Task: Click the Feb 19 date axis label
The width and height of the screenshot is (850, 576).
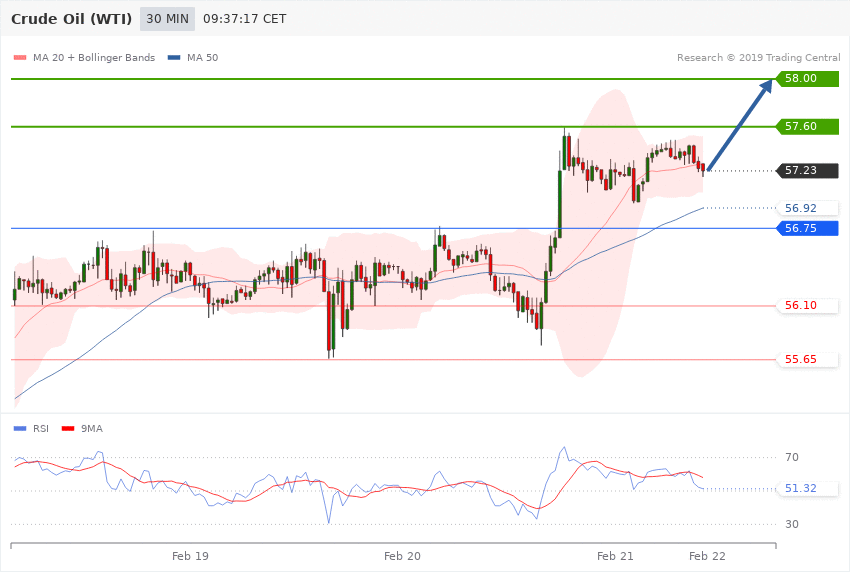Action: tap(190, 556)
